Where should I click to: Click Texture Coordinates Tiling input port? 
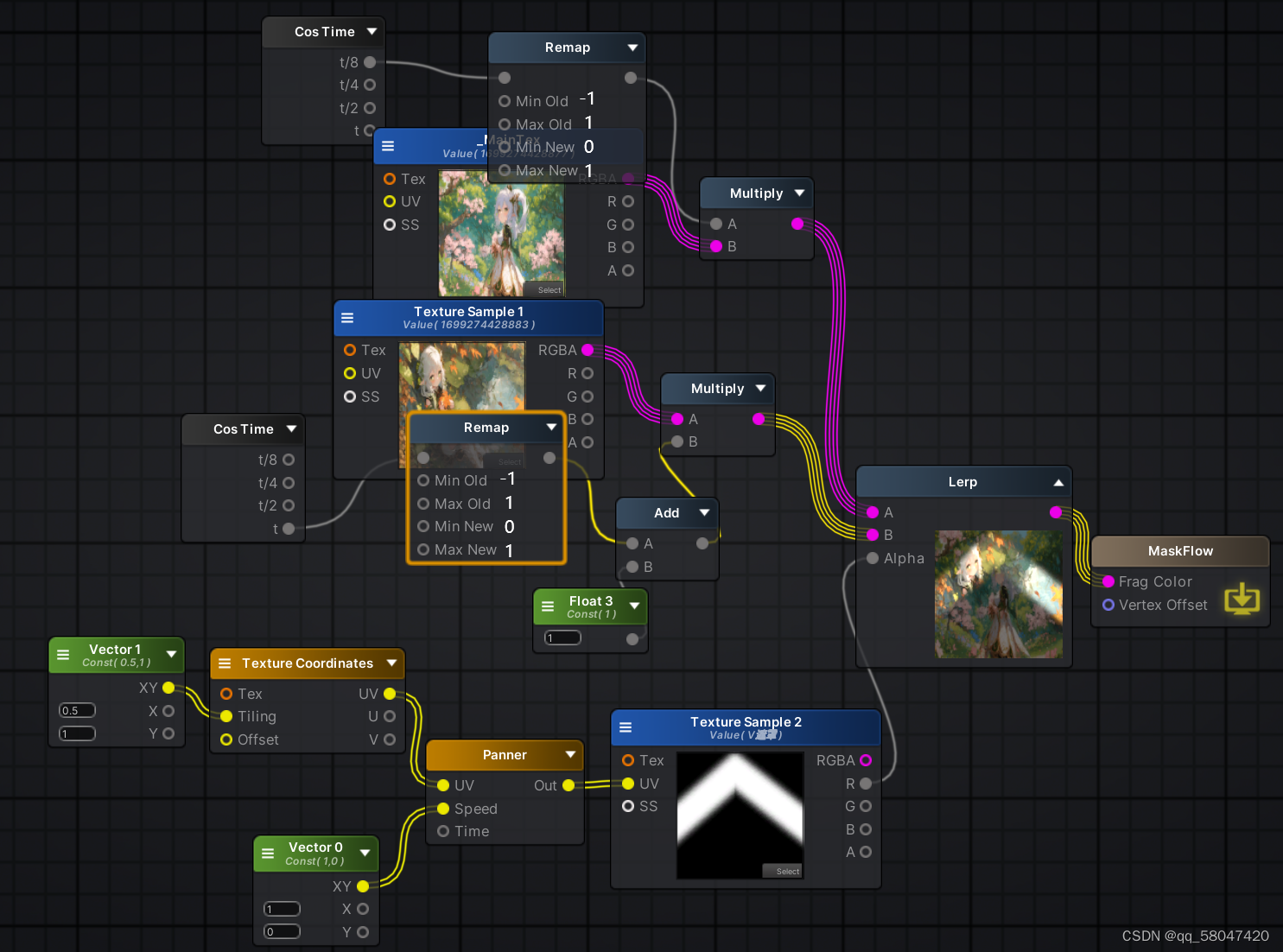(226, 716)
